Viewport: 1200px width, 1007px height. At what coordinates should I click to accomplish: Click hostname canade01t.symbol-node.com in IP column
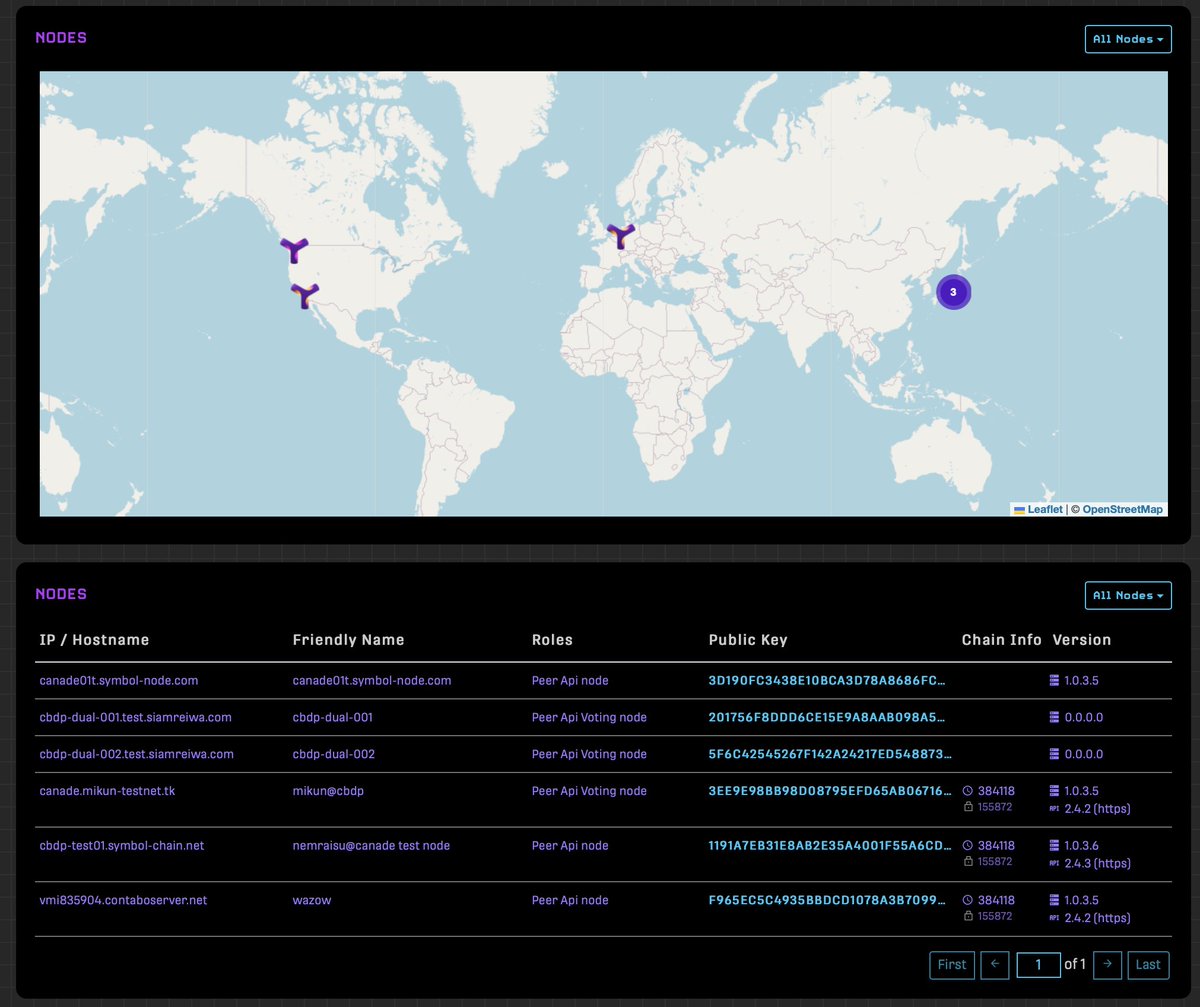tap(119, 680)
